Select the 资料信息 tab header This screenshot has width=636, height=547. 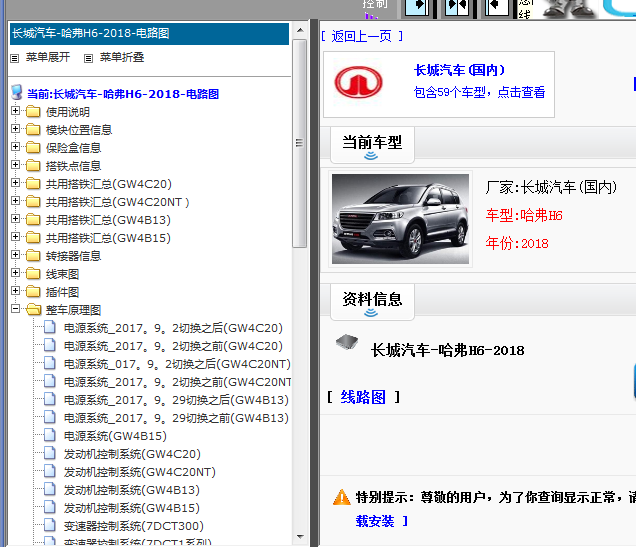[372, 301]
